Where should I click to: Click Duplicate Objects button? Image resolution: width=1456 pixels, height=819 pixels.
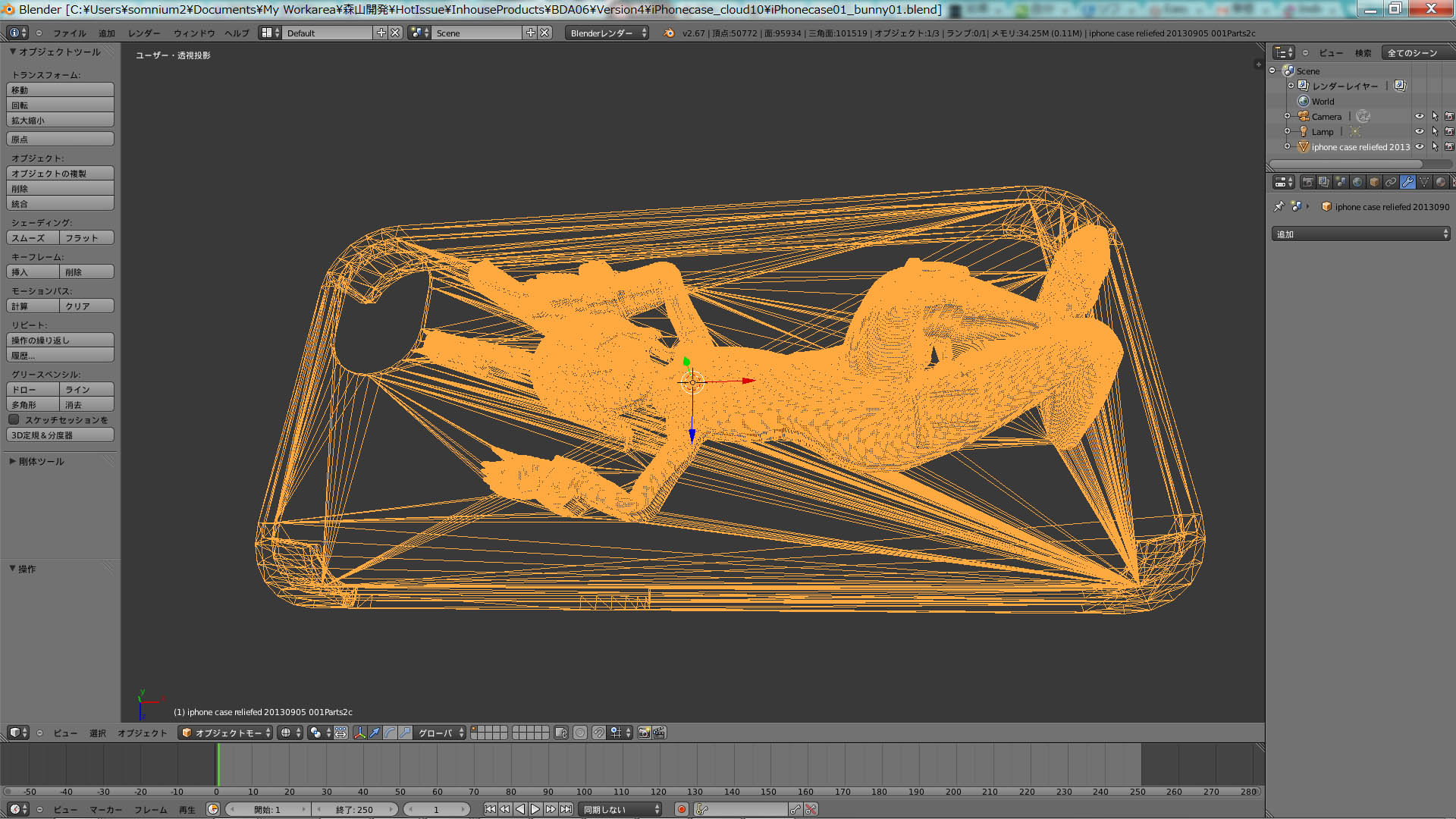click(x=60, y=173)
